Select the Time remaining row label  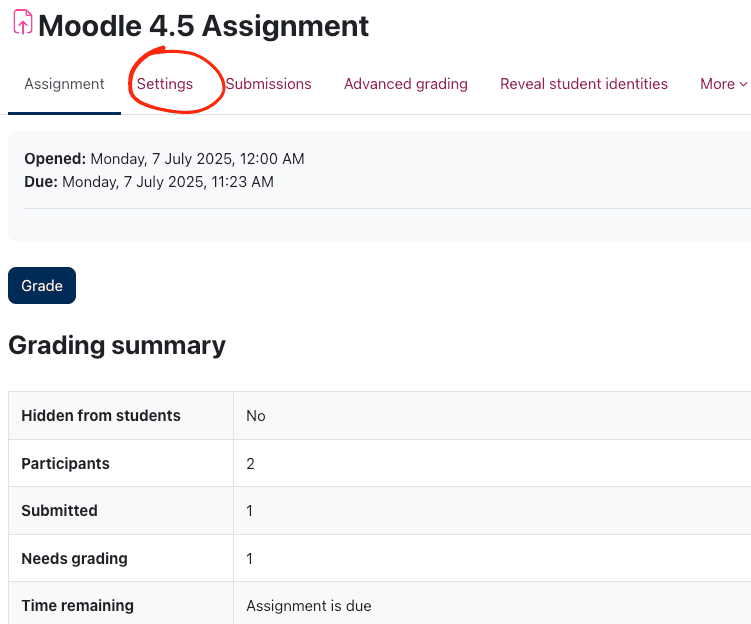[77, 605]
